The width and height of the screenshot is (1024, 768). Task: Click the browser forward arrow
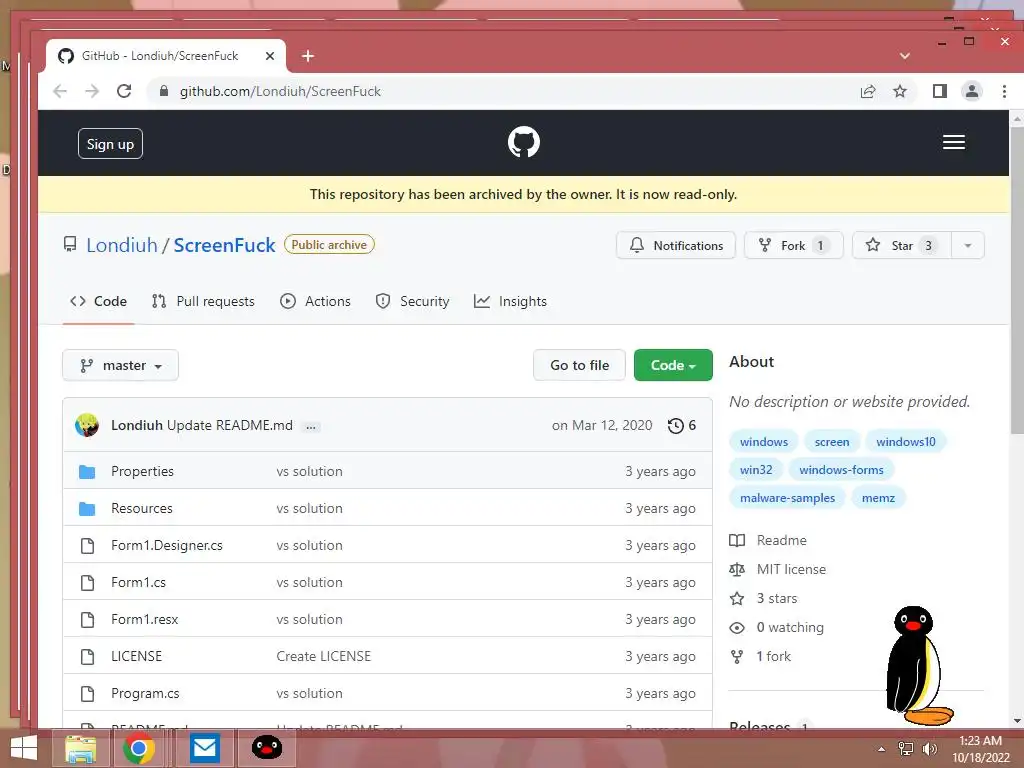point(92,91)
